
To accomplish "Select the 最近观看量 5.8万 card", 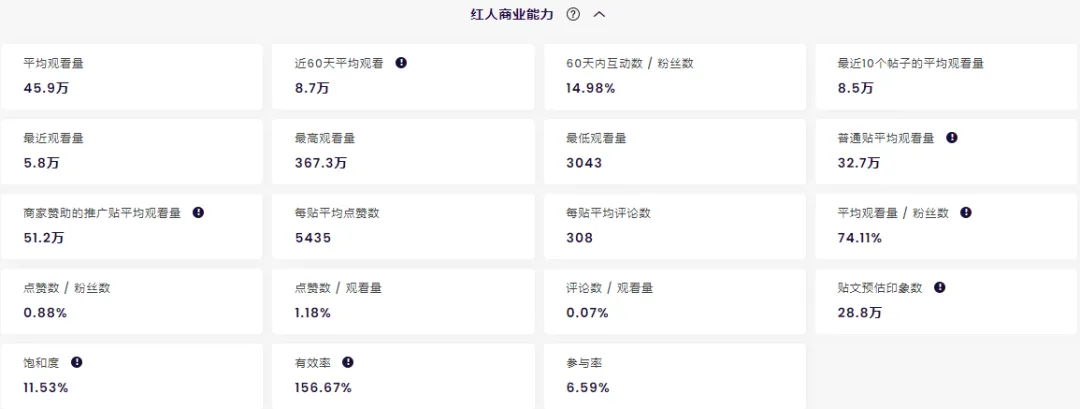I will pyautogui.click(x=131, y=151).
